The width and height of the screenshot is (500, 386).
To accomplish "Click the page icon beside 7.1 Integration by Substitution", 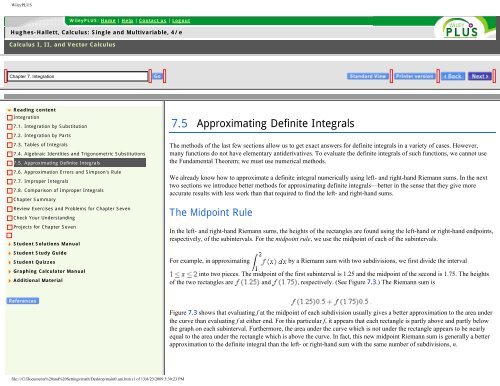I will click(x=10, y=127).
